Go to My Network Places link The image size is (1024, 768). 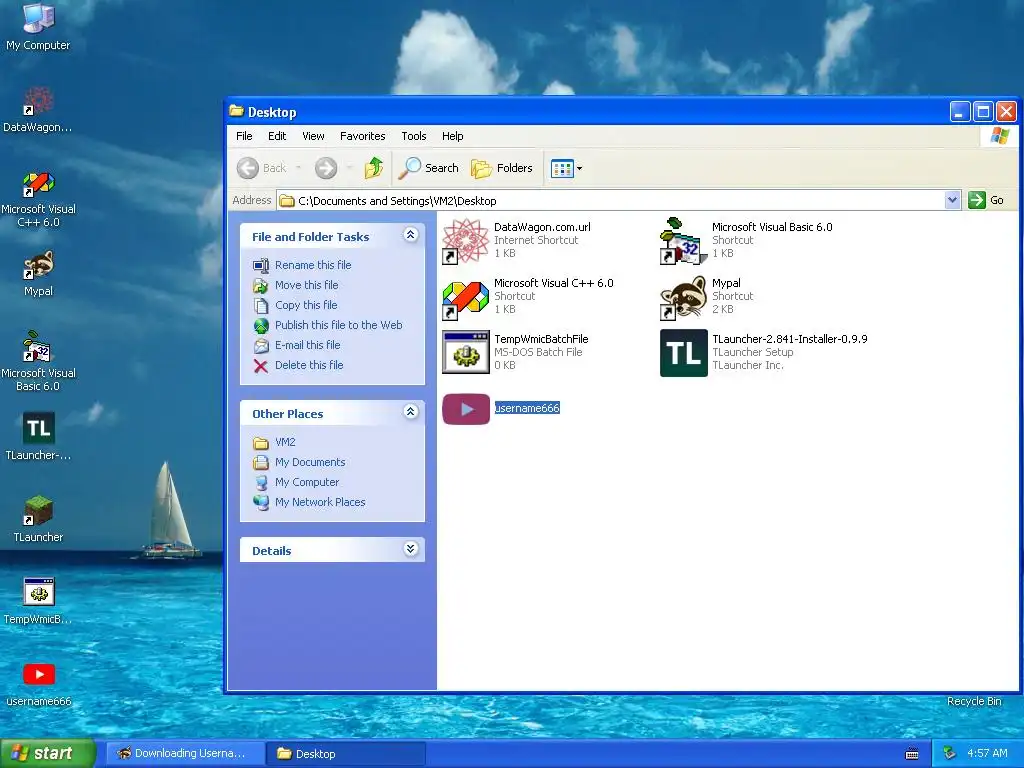[x=320, y=502]
